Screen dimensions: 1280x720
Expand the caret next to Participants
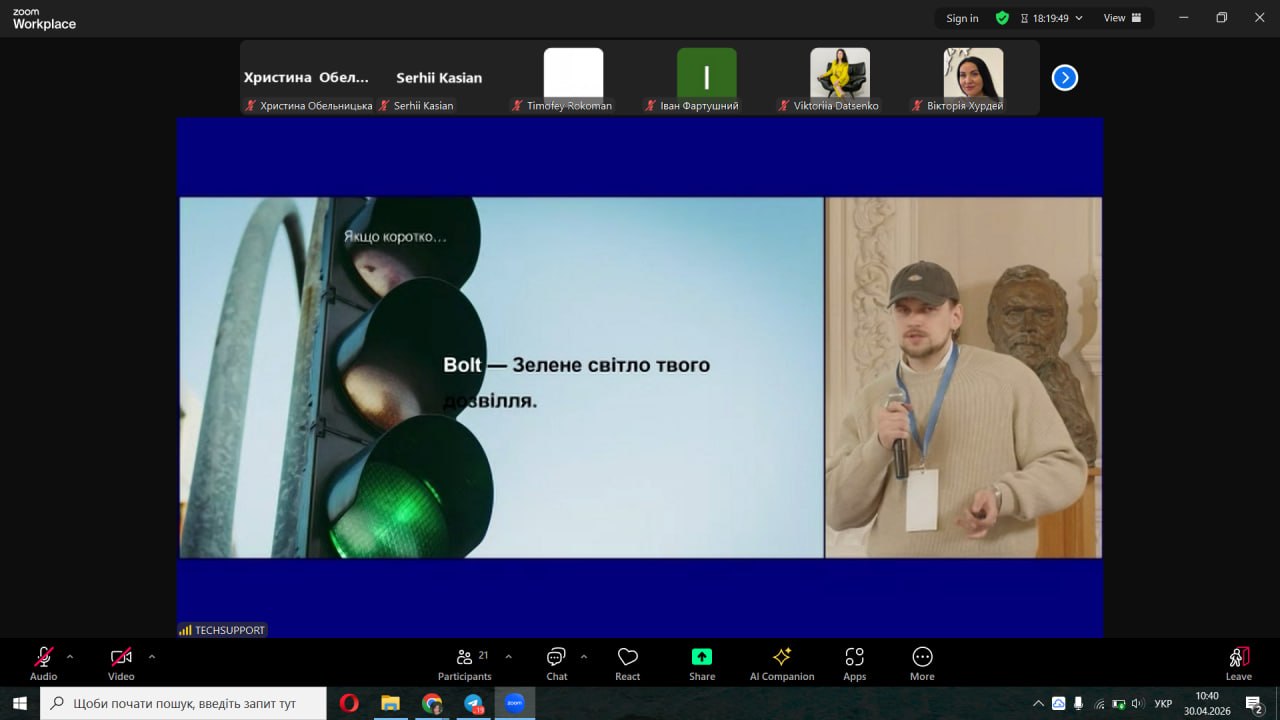tap(508, 657)
